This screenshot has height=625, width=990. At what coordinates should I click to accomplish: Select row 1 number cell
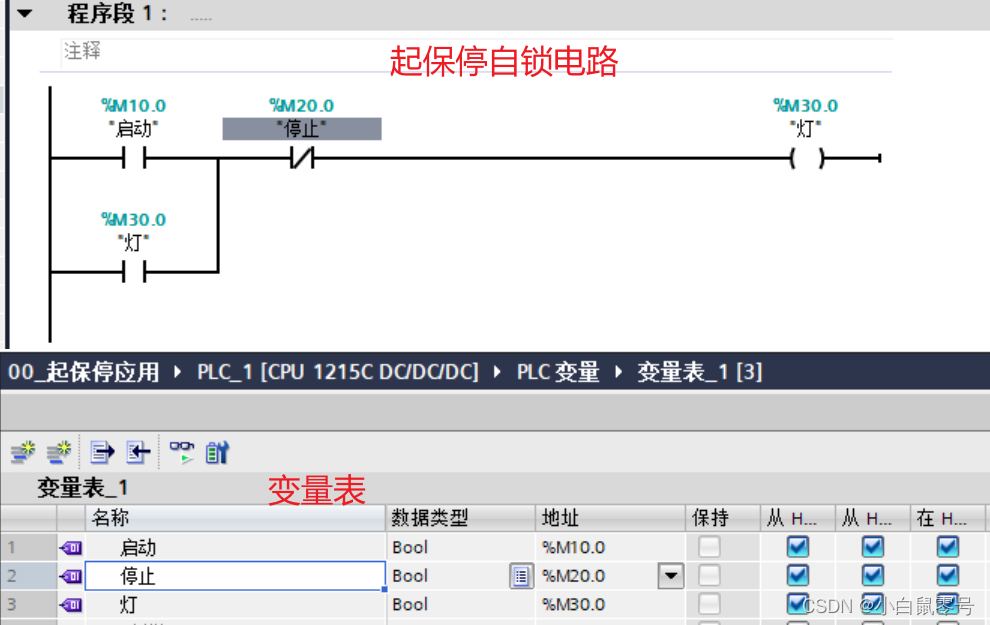(29, 547)
